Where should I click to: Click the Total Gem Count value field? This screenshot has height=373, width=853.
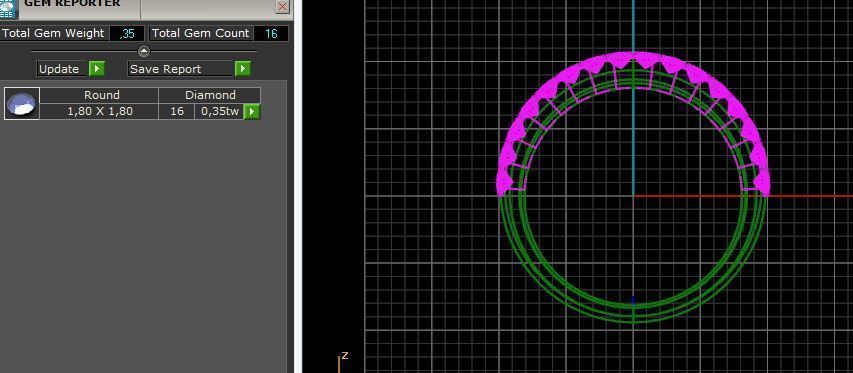[x=271, y=34]
